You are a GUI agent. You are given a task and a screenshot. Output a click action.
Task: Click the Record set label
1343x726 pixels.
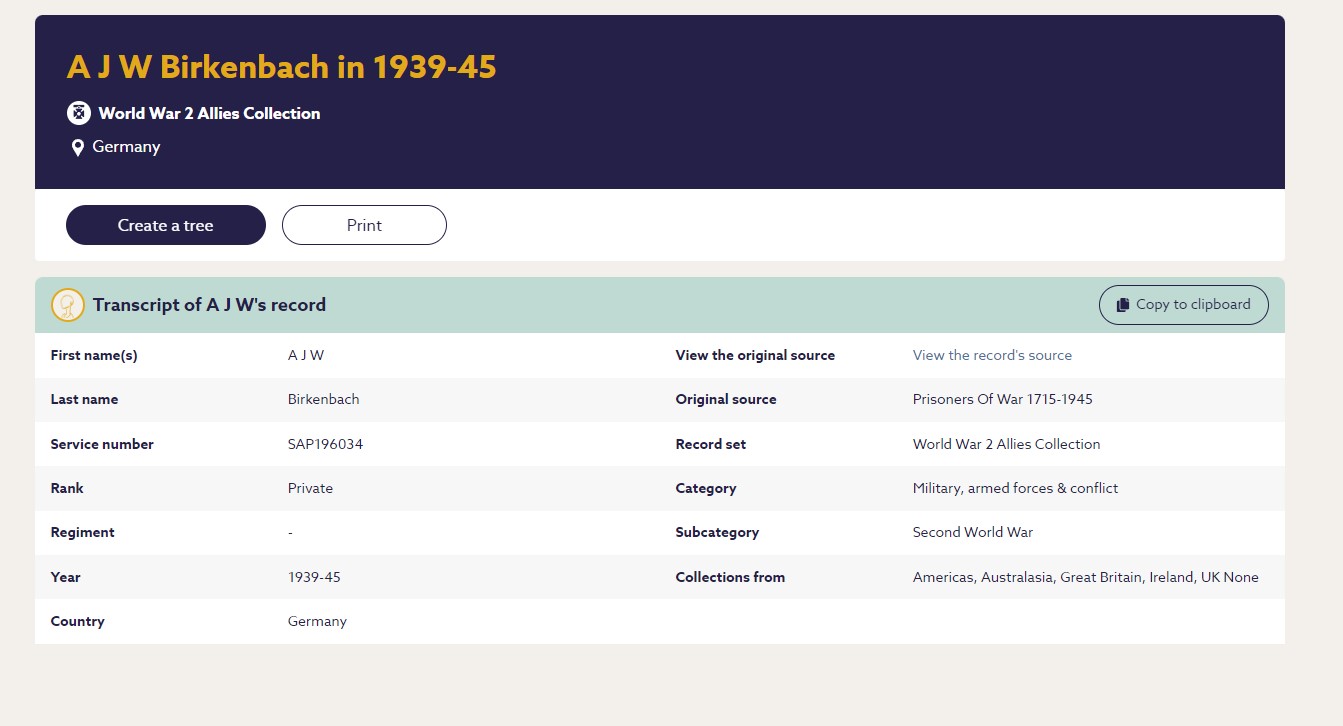coord(711,444)
